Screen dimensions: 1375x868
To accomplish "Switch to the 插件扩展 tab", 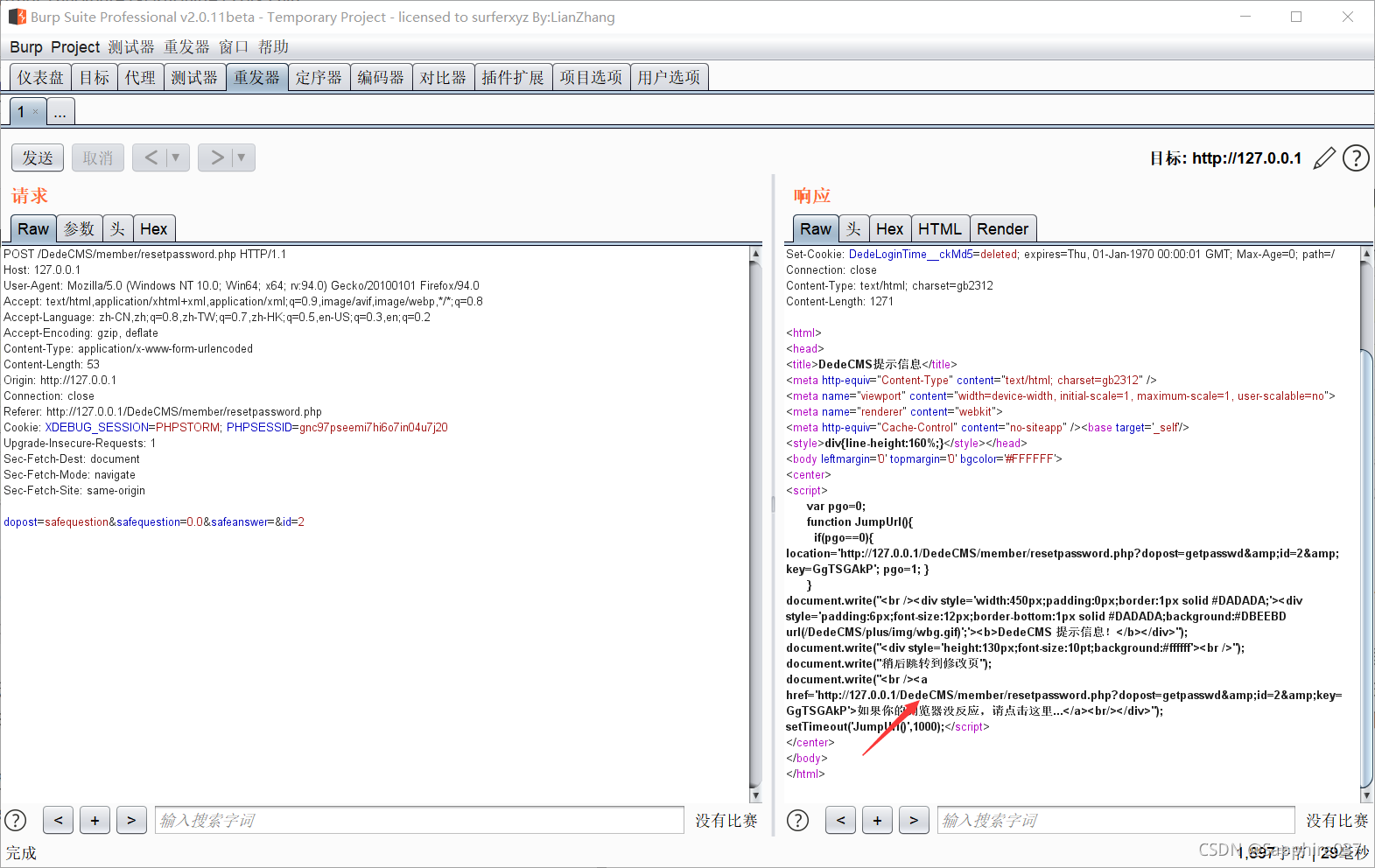I will tap(513, 78).
